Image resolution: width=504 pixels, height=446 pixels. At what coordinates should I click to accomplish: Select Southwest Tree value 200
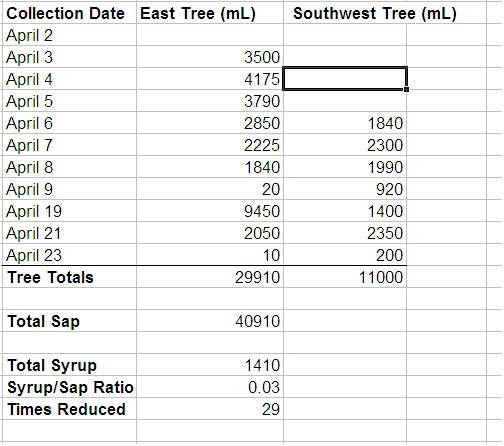click(x=345, y=255)
